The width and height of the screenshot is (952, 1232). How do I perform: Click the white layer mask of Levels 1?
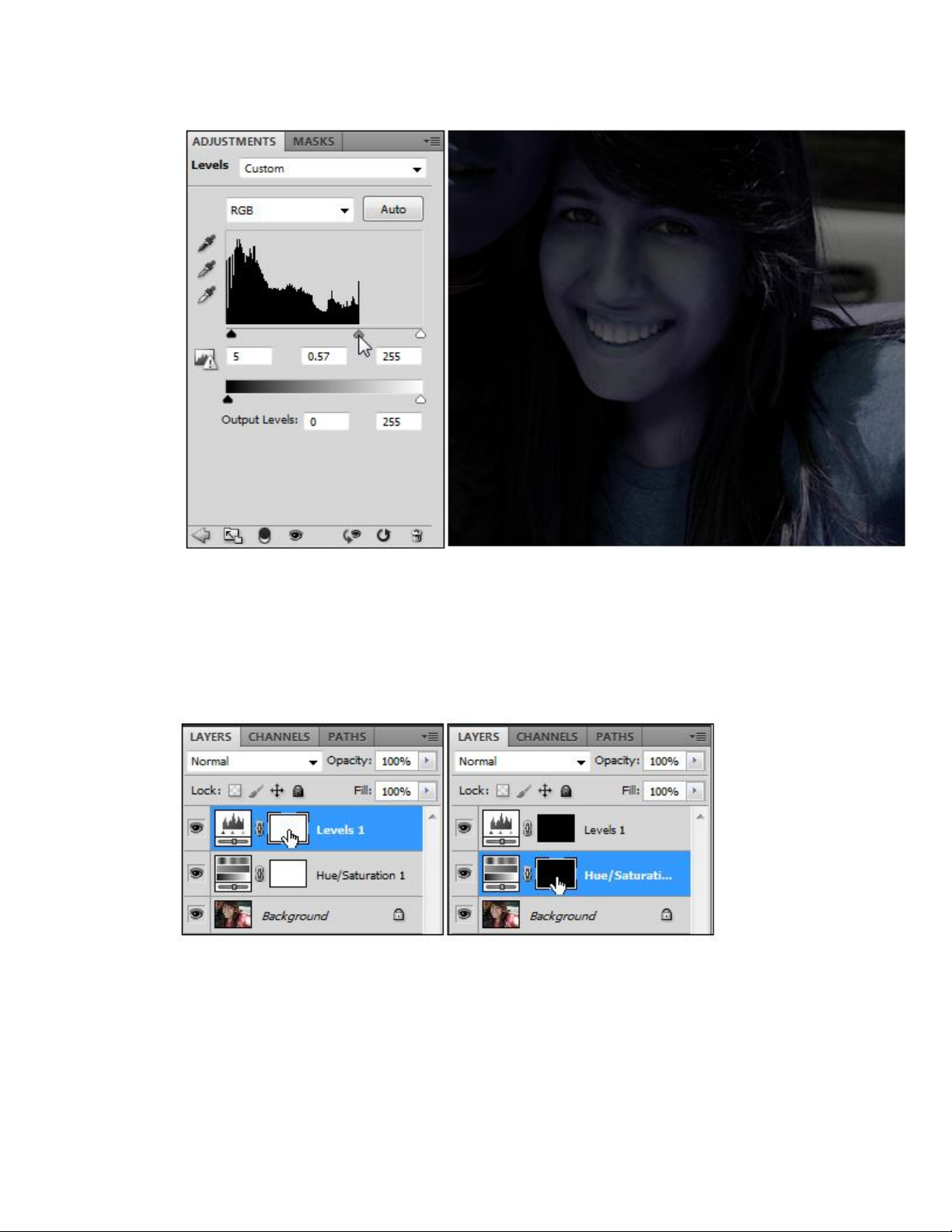(288, 829)
